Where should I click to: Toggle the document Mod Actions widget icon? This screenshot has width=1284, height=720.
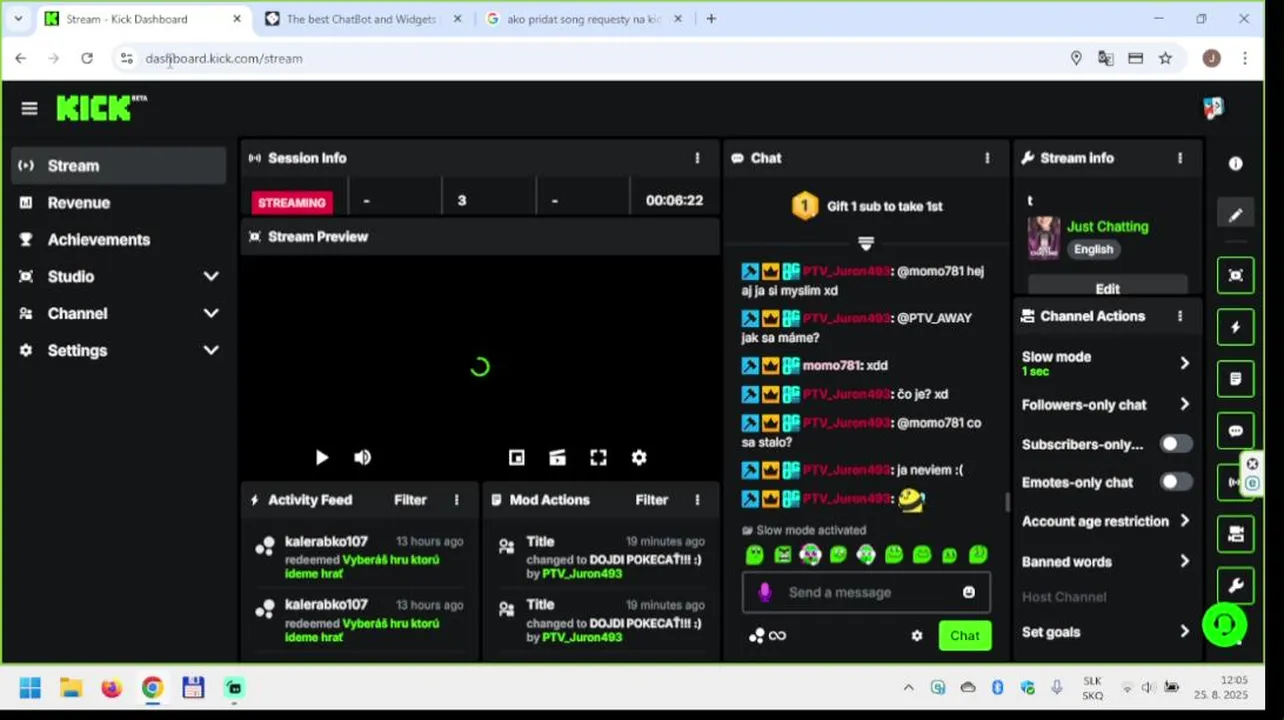[1236, 379]
